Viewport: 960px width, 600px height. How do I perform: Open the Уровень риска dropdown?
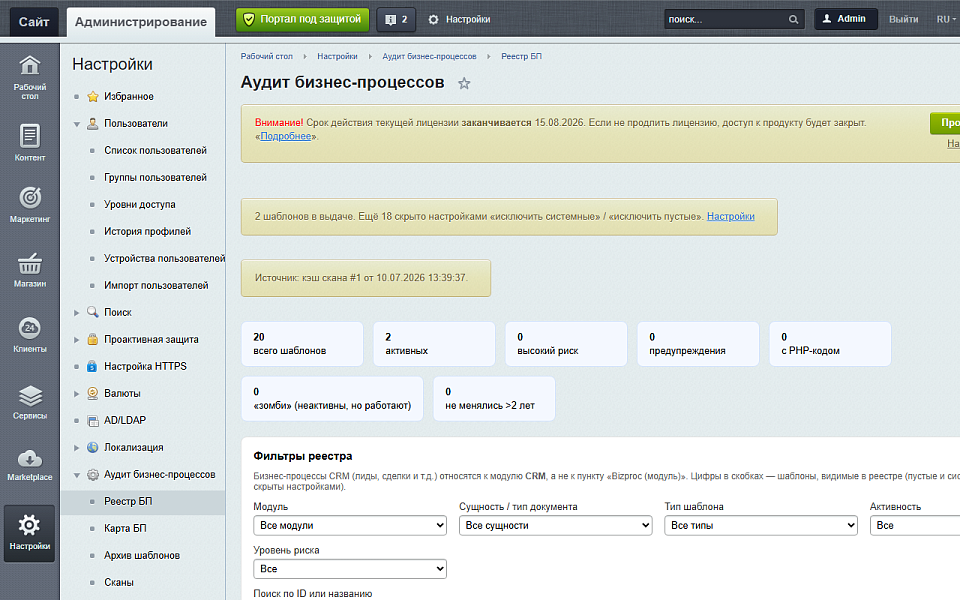[350, 569]
